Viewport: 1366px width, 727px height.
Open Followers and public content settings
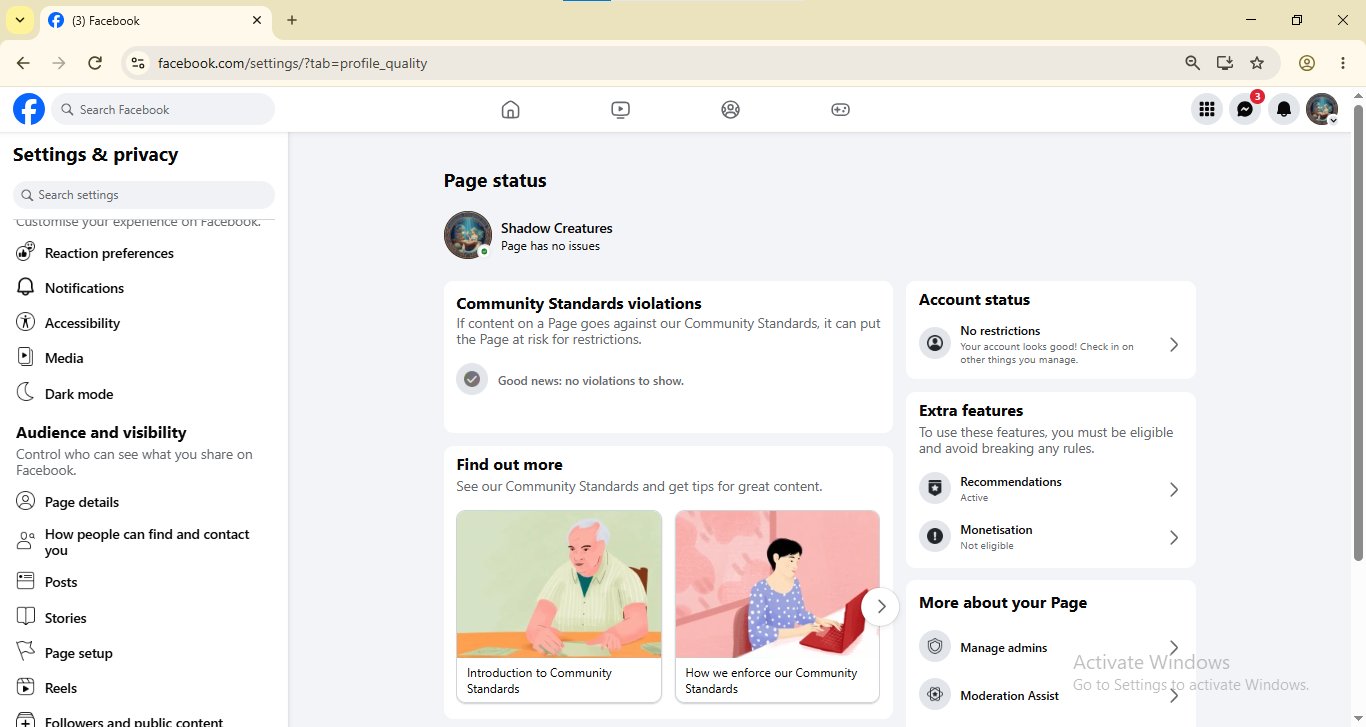145,718
